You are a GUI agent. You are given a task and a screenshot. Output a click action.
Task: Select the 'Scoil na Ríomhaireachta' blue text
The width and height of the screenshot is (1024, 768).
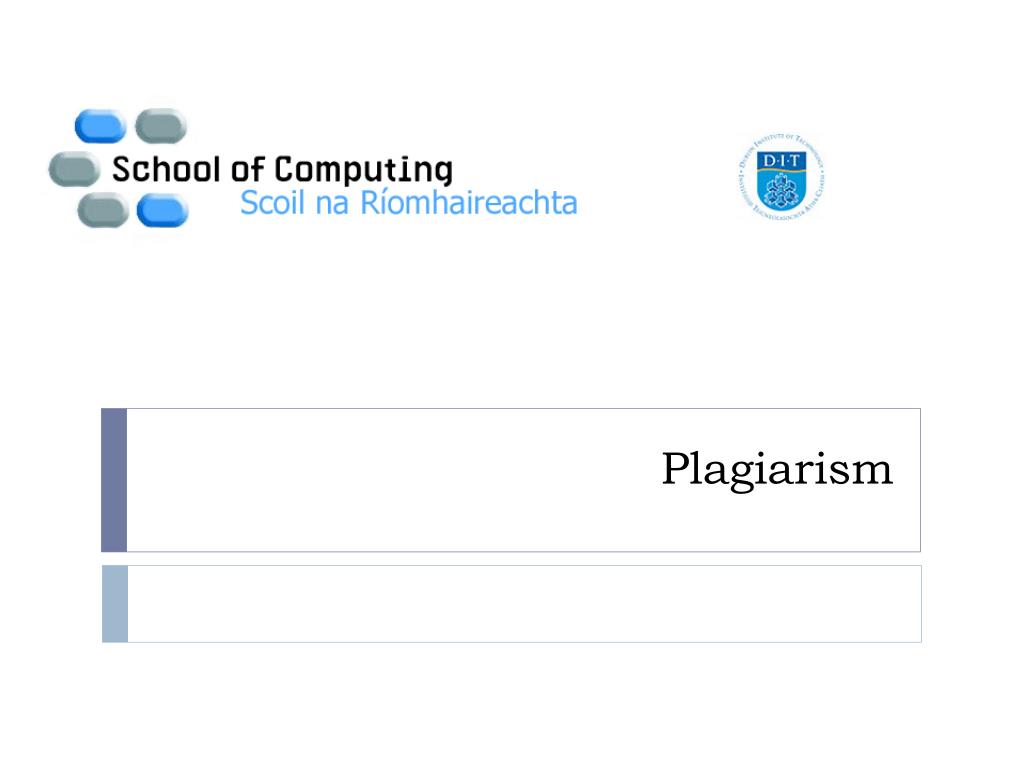coord(409,202)
